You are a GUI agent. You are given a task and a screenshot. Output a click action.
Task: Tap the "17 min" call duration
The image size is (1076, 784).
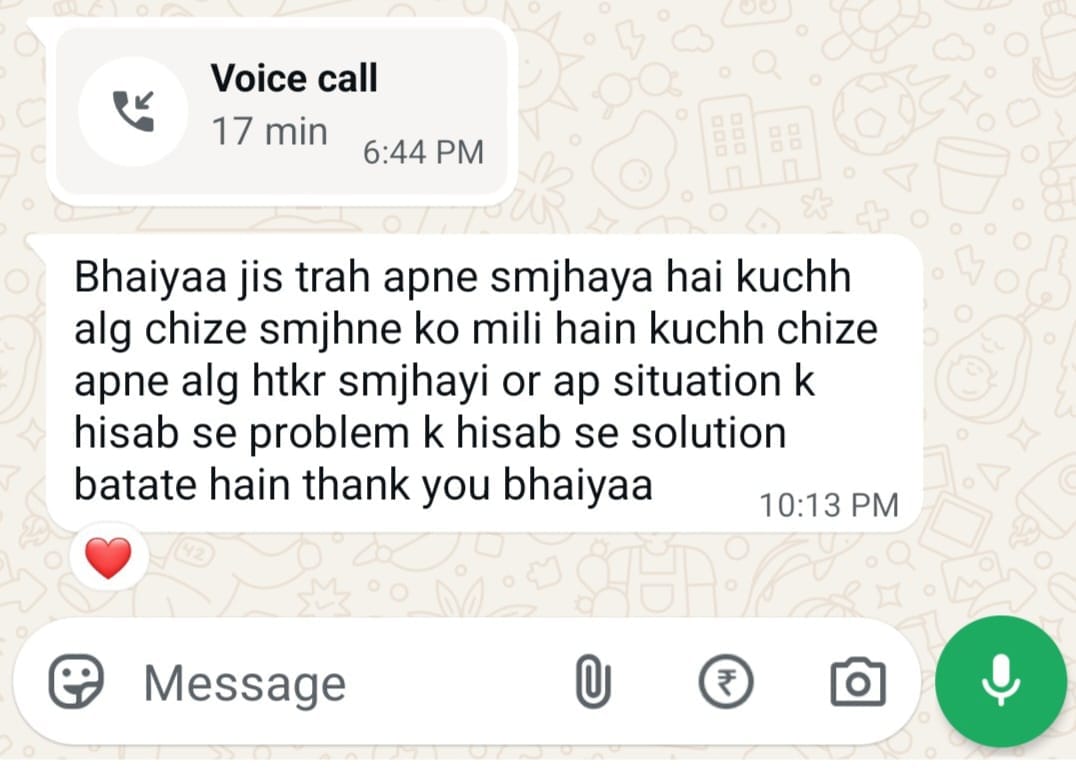[270, 131]
